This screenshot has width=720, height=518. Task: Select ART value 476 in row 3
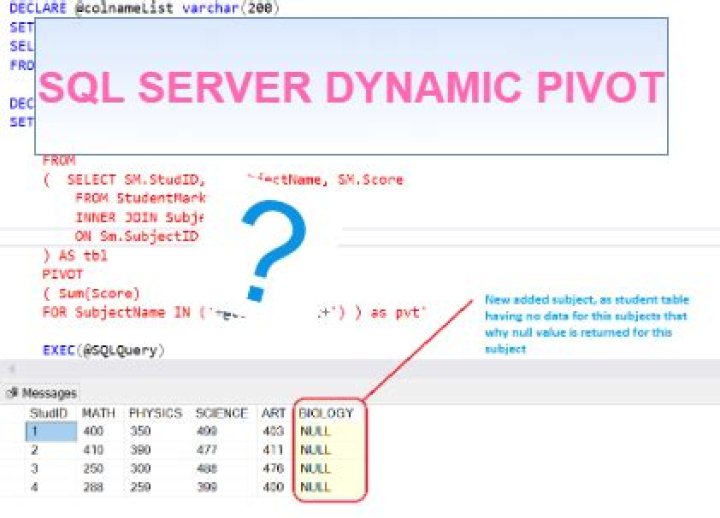(x=273, y=468)
